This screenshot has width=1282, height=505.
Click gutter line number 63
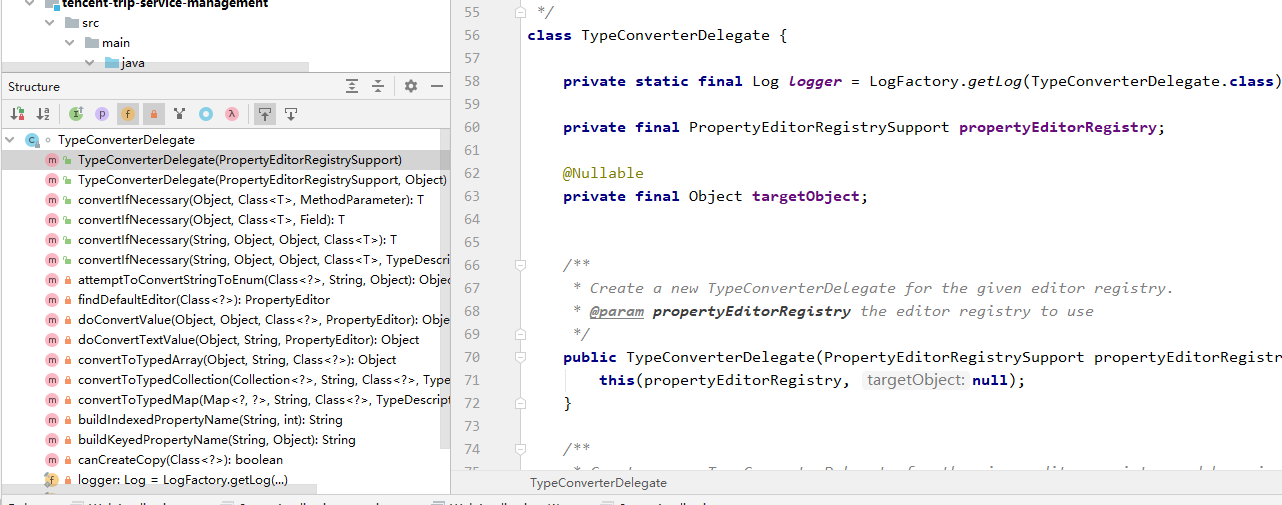[473, 196]
